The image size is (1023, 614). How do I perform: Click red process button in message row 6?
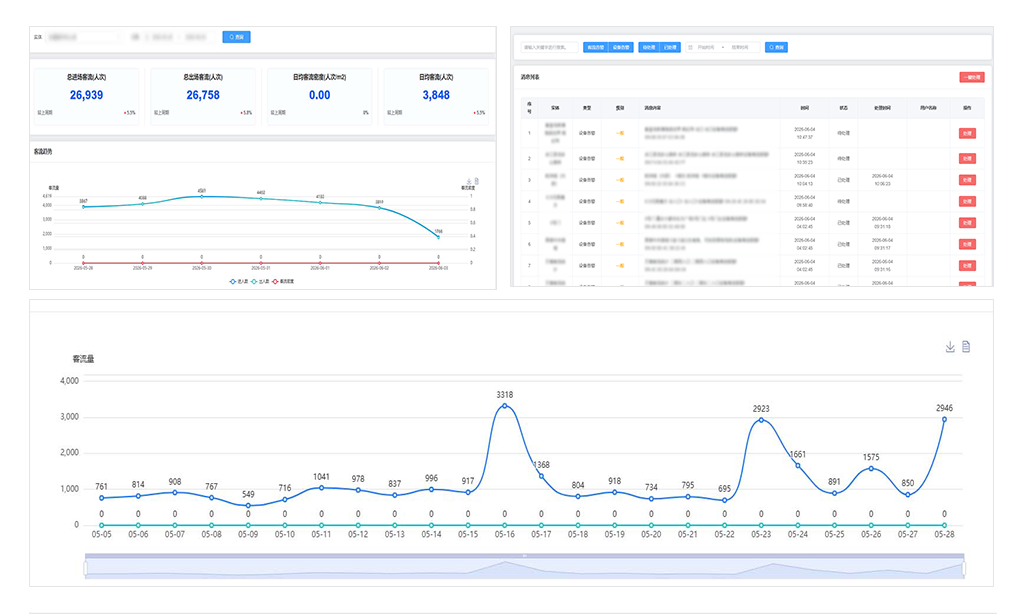(967, 244)
